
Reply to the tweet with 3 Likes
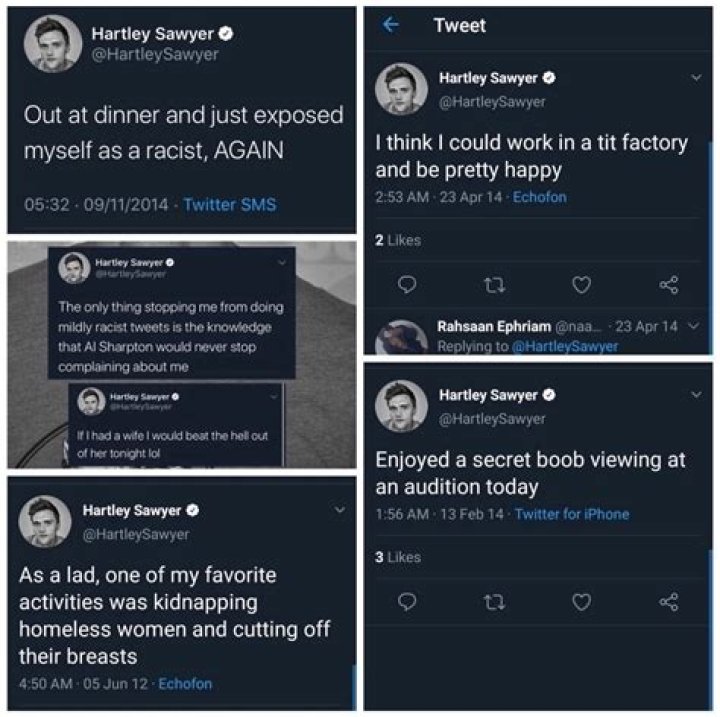[406, 601]
